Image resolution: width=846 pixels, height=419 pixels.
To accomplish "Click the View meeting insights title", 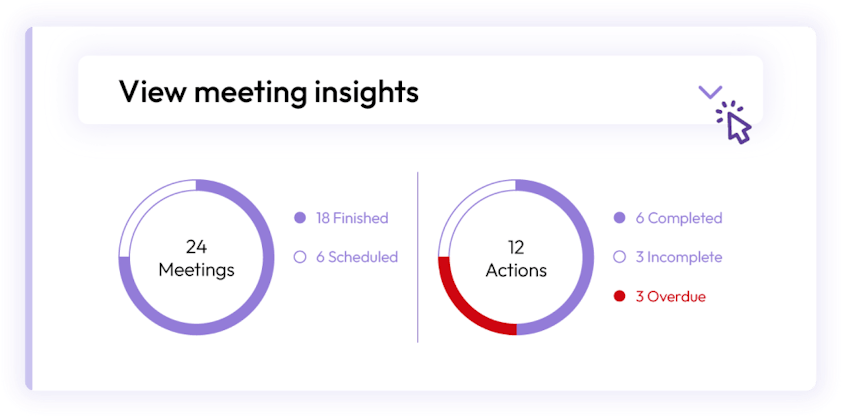I will pyautogui.click(x=269, y=92).
